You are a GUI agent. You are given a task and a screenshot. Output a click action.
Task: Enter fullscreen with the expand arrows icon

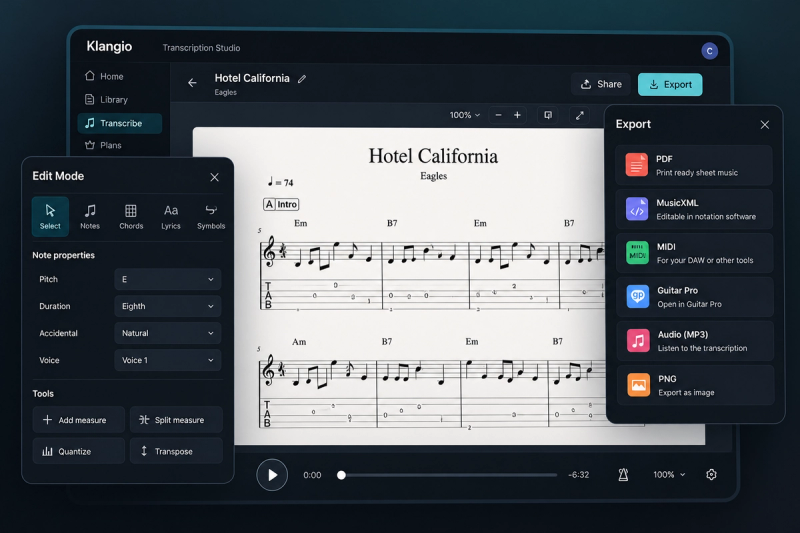[580, 115]
